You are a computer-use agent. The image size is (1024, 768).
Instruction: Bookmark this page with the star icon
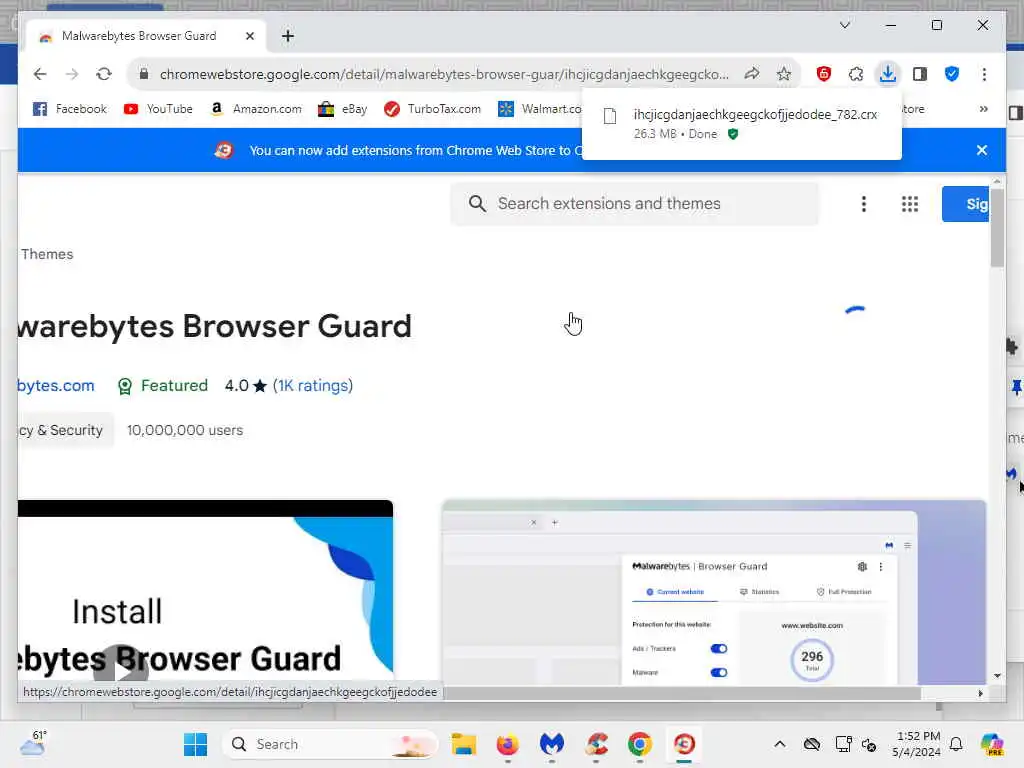(784, 74)
